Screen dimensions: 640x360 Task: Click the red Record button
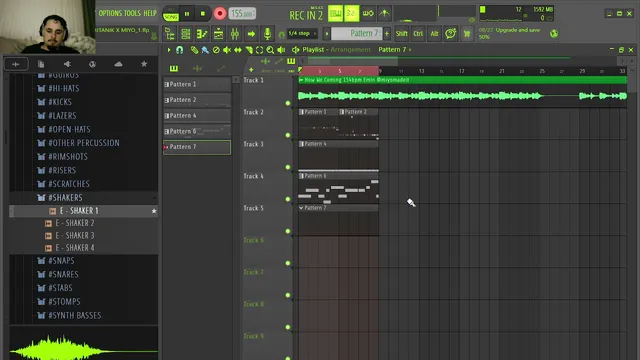pyautogui.click(x=220, y=14)
